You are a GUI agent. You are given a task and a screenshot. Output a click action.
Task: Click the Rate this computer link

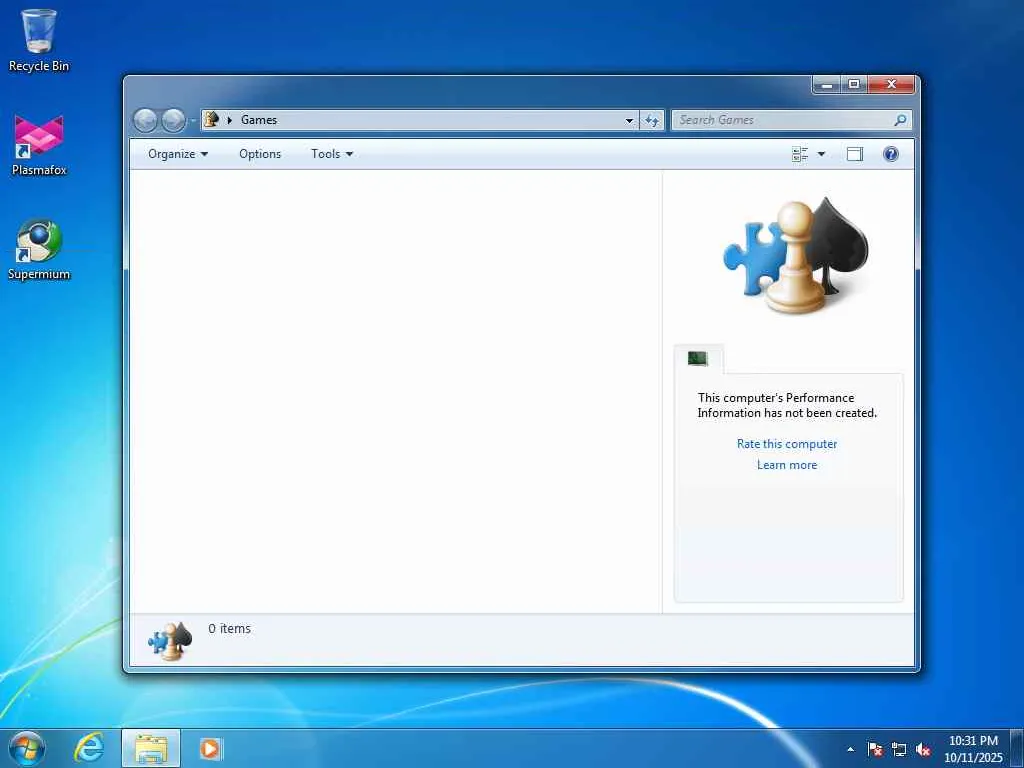[x=787, y=444]
